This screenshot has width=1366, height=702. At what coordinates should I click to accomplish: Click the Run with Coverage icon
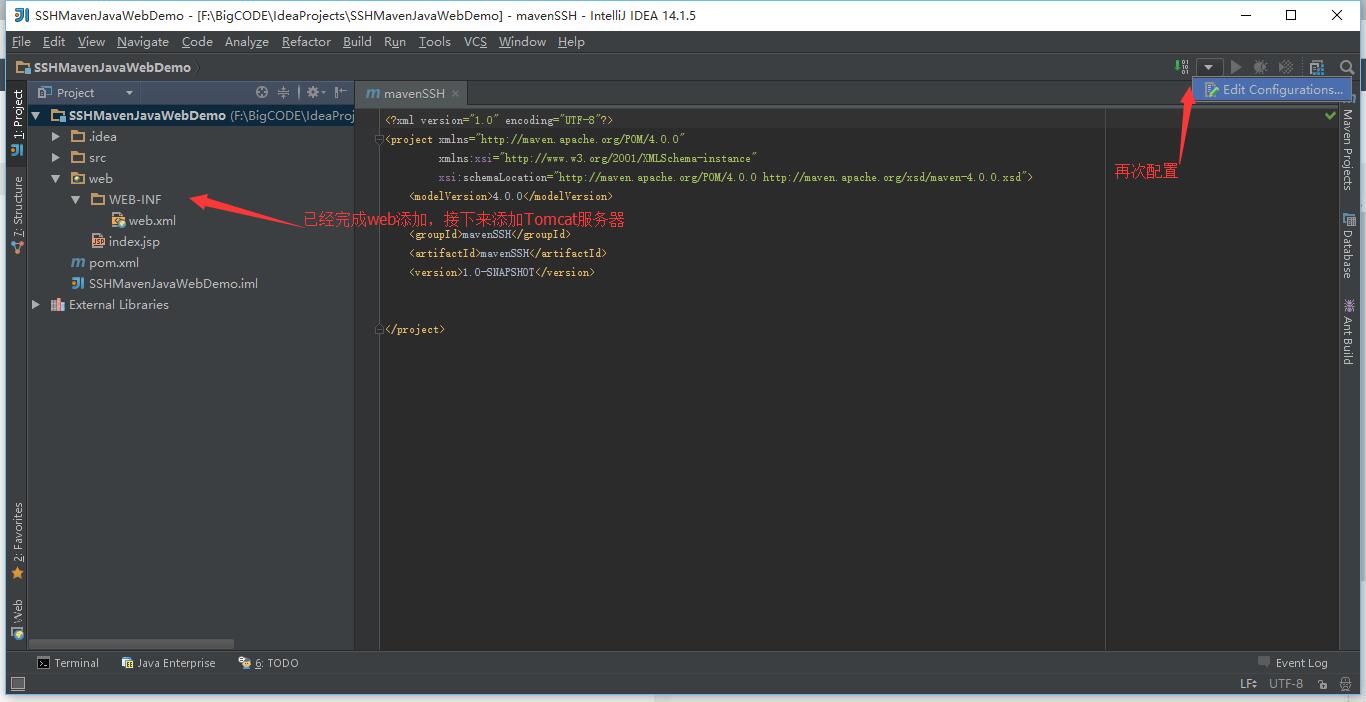[x=1286, y=67]
